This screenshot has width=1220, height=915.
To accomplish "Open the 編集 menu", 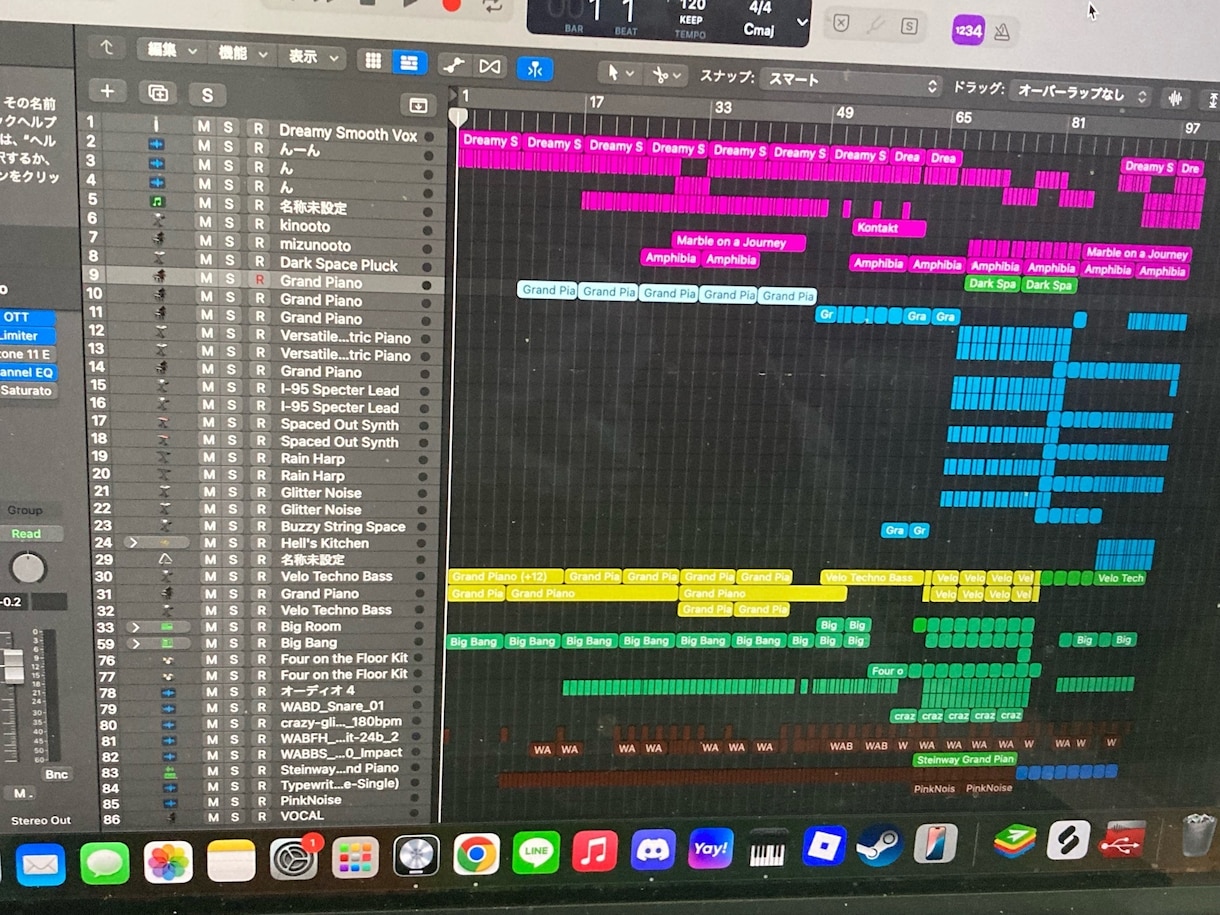I will tap(173, 50).
